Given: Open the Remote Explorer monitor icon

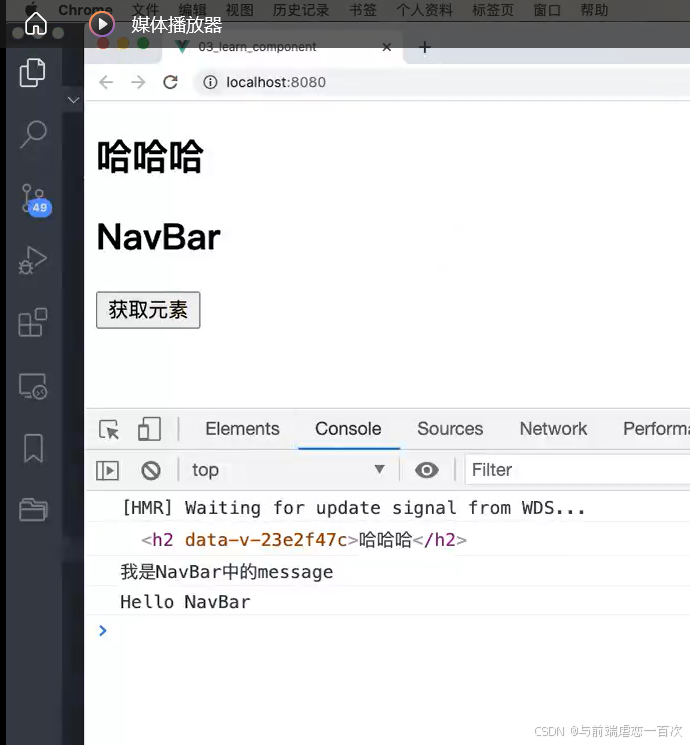Looking at the screenshot, I should (32, 386).
